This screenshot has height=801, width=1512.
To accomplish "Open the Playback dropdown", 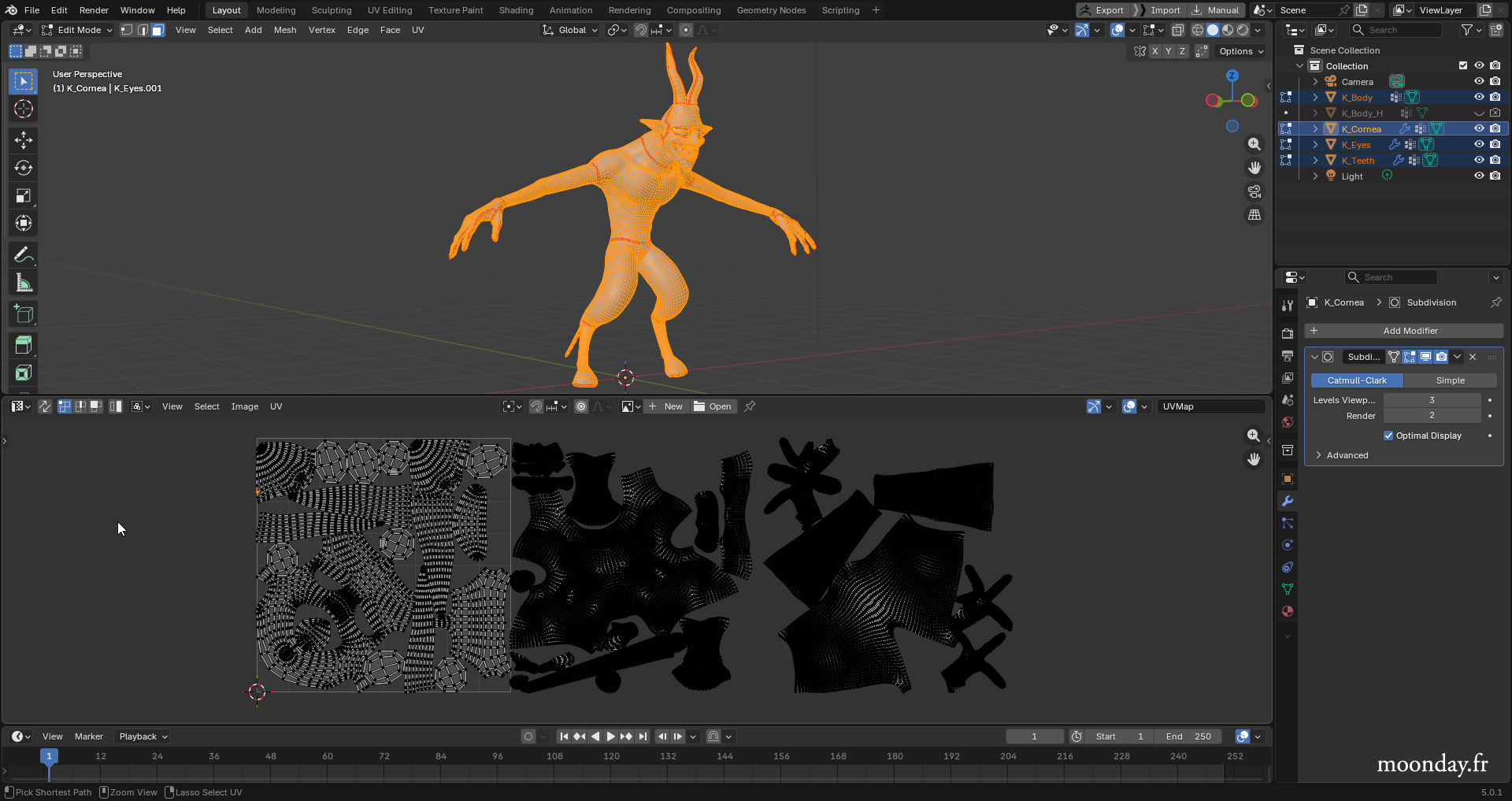I will (x=143, y=736).
